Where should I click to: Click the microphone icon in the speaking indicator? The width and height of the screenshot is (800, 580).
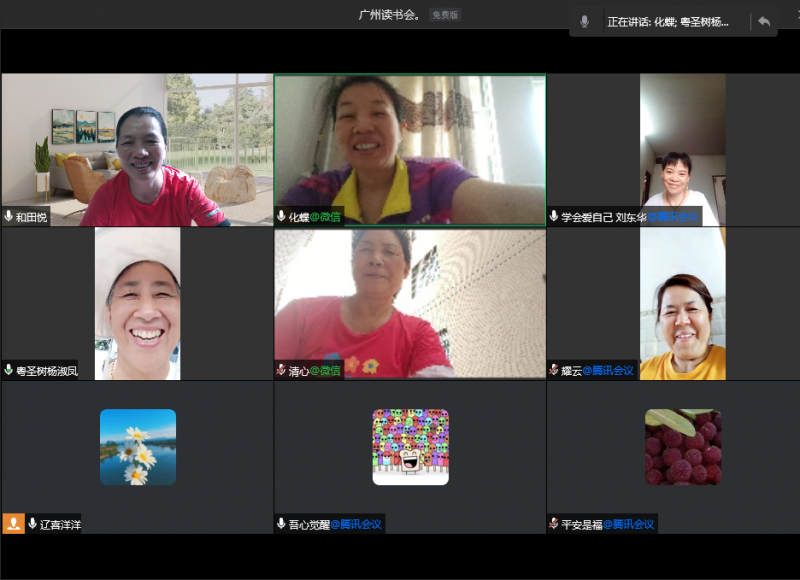pos(585,22)
